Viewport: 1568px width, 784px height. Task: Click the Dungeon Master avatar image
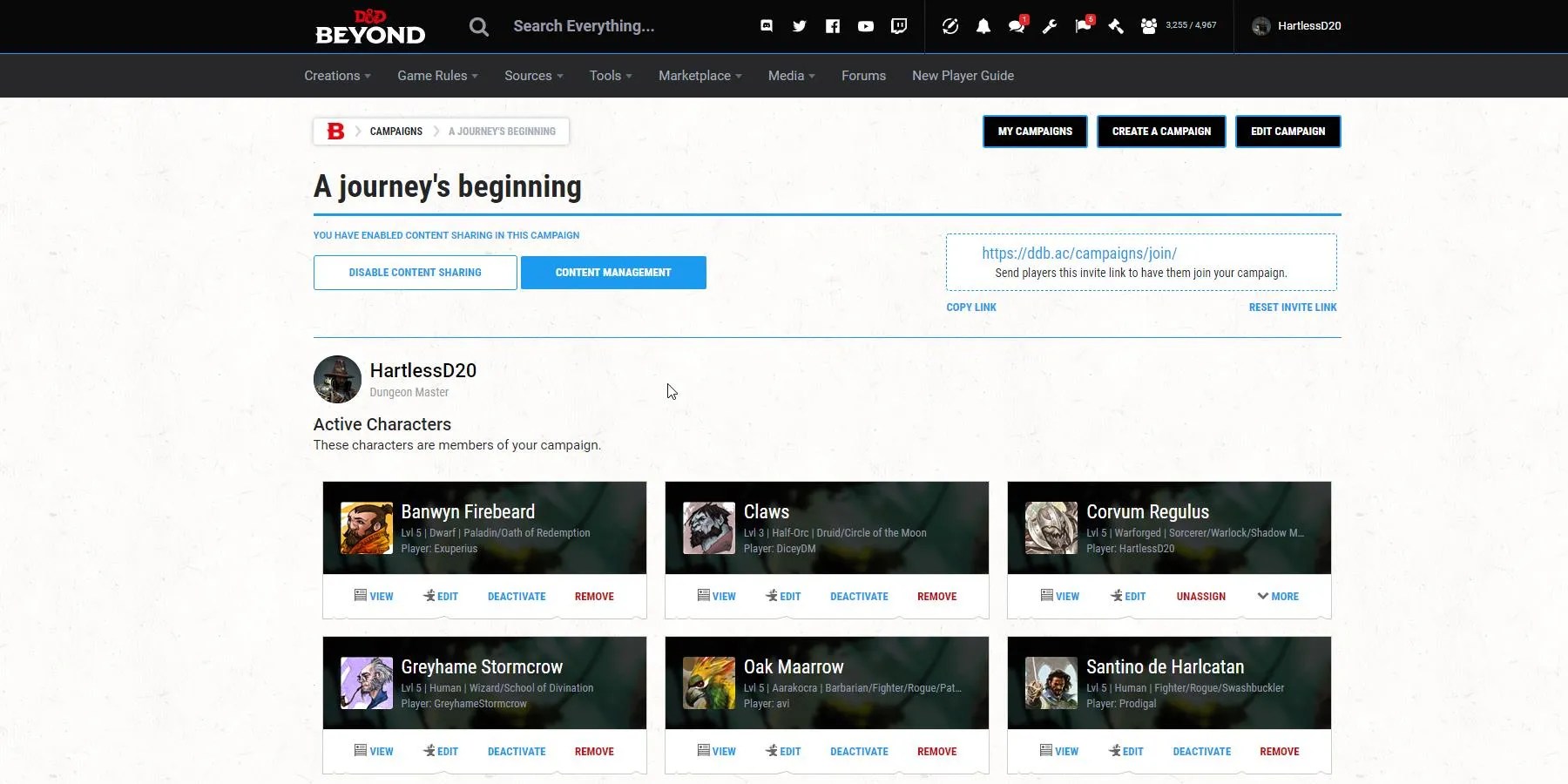point(337,379)
